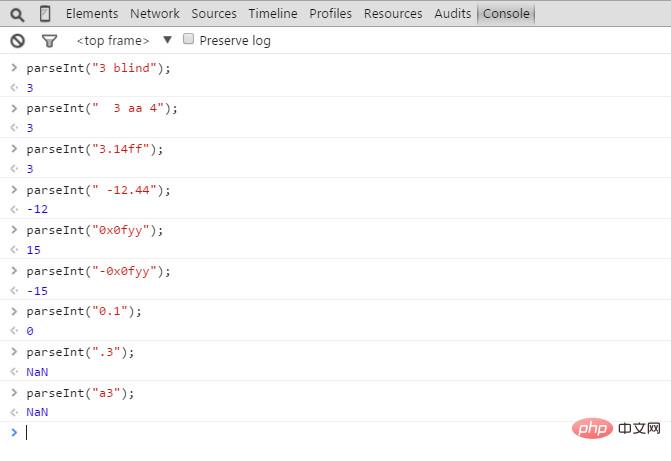Click the parseInt(" -12.44") entry

[98, 190]
